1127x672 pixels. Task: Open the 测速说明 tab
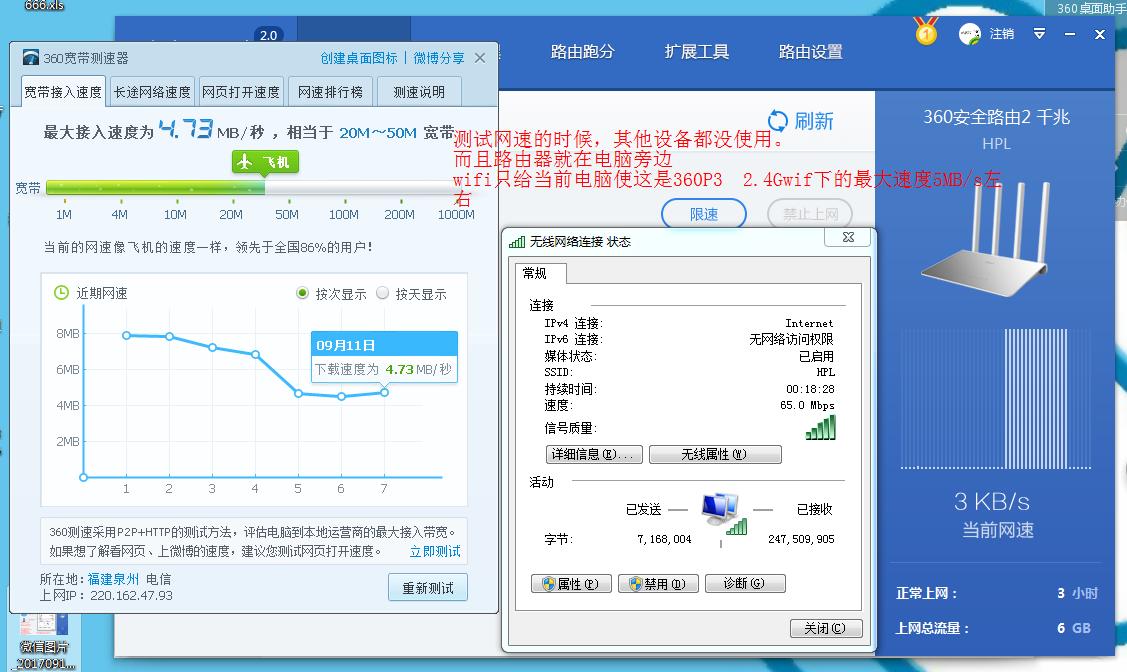point(419,92)
